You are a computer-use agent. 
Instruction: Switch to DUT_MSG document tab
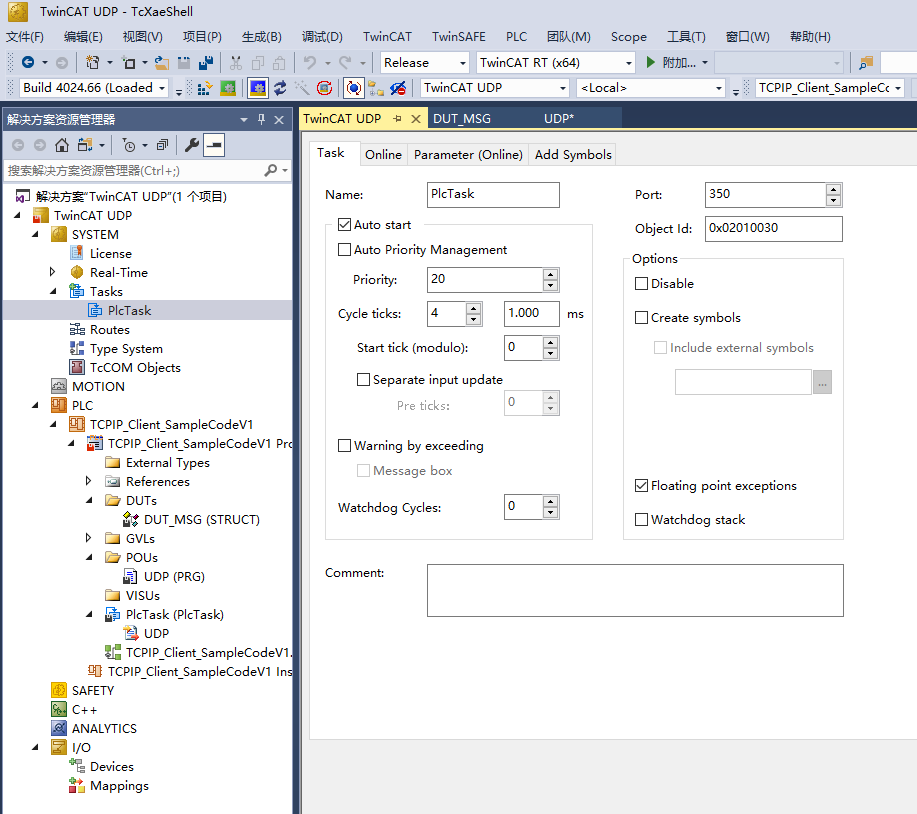point(462,119)
